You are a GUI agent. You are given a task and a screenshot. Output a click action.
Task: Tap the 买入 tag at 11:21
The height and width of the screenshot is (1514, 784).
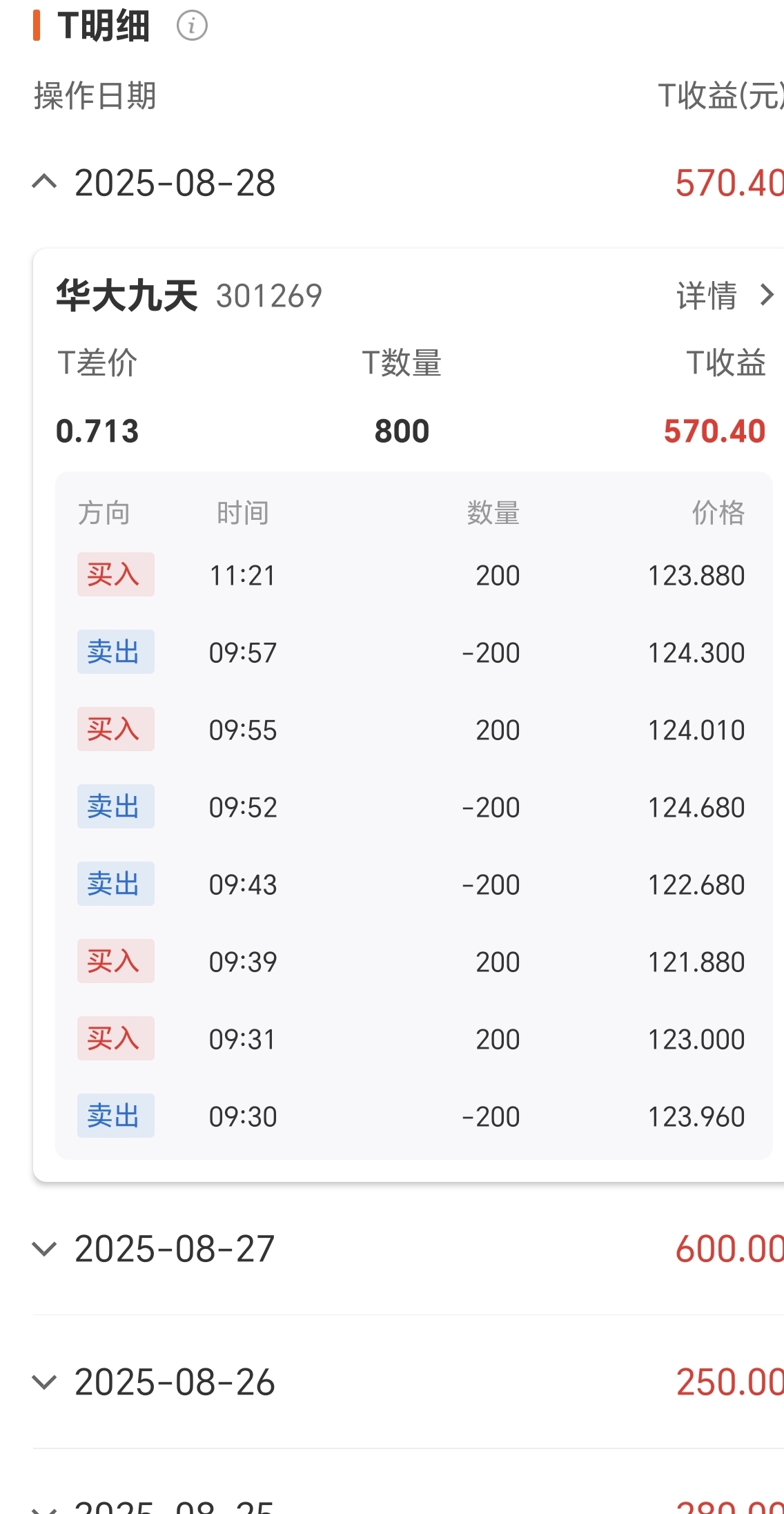pos(116,574)
